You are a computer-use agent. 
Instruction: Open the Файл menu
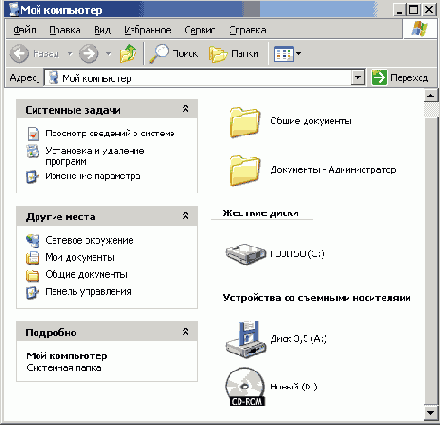click(x=25, y=30)
